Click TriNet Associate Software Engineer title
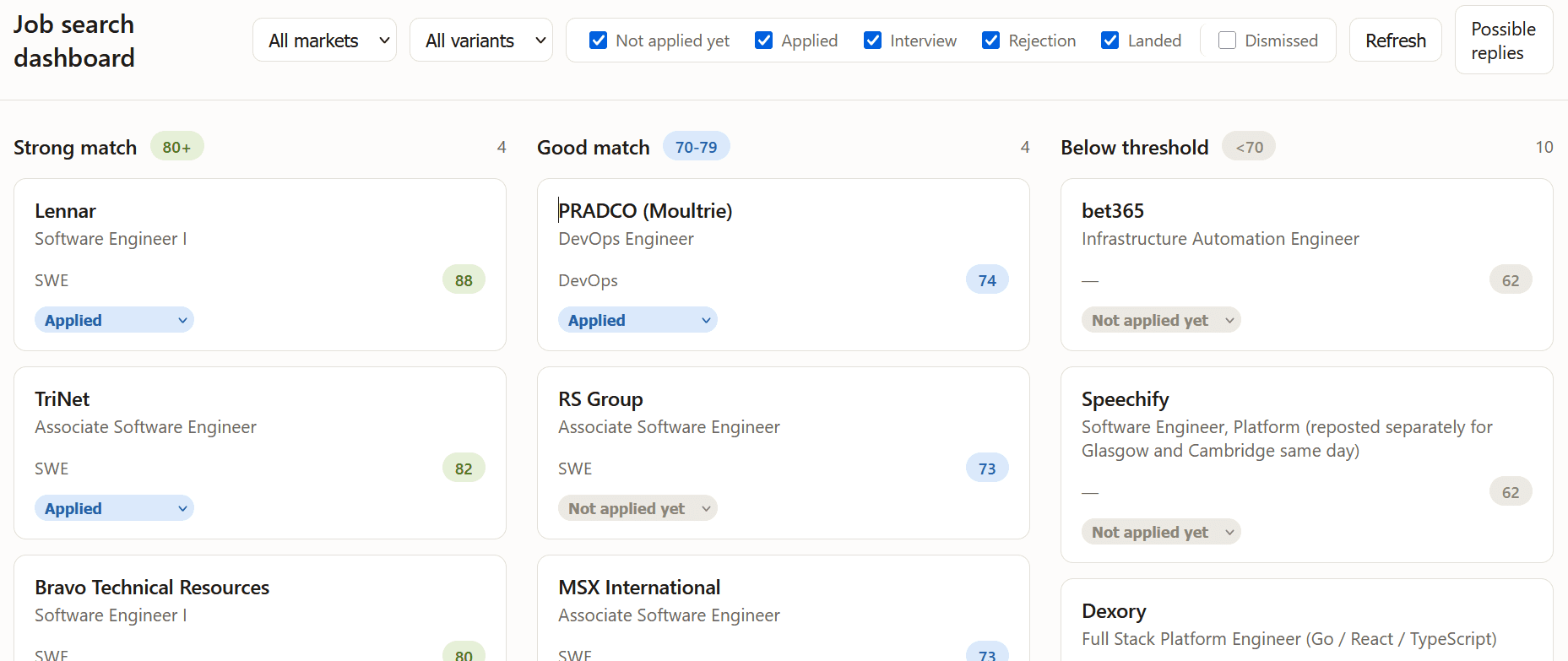 (x=145, y=427)
